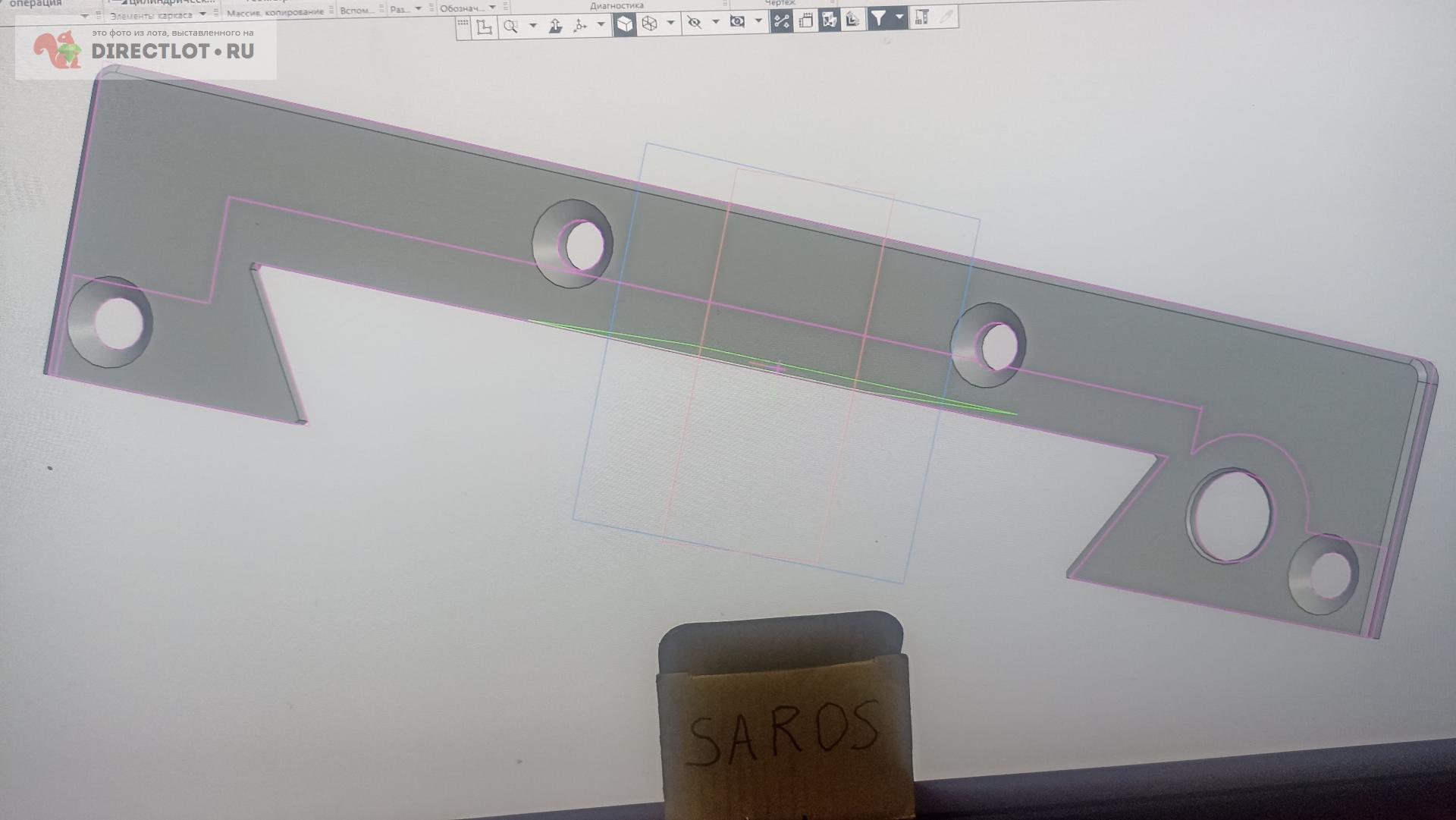Expand the orientation dropdown arrow
The image size is (1456, 820).
(601, 24)
